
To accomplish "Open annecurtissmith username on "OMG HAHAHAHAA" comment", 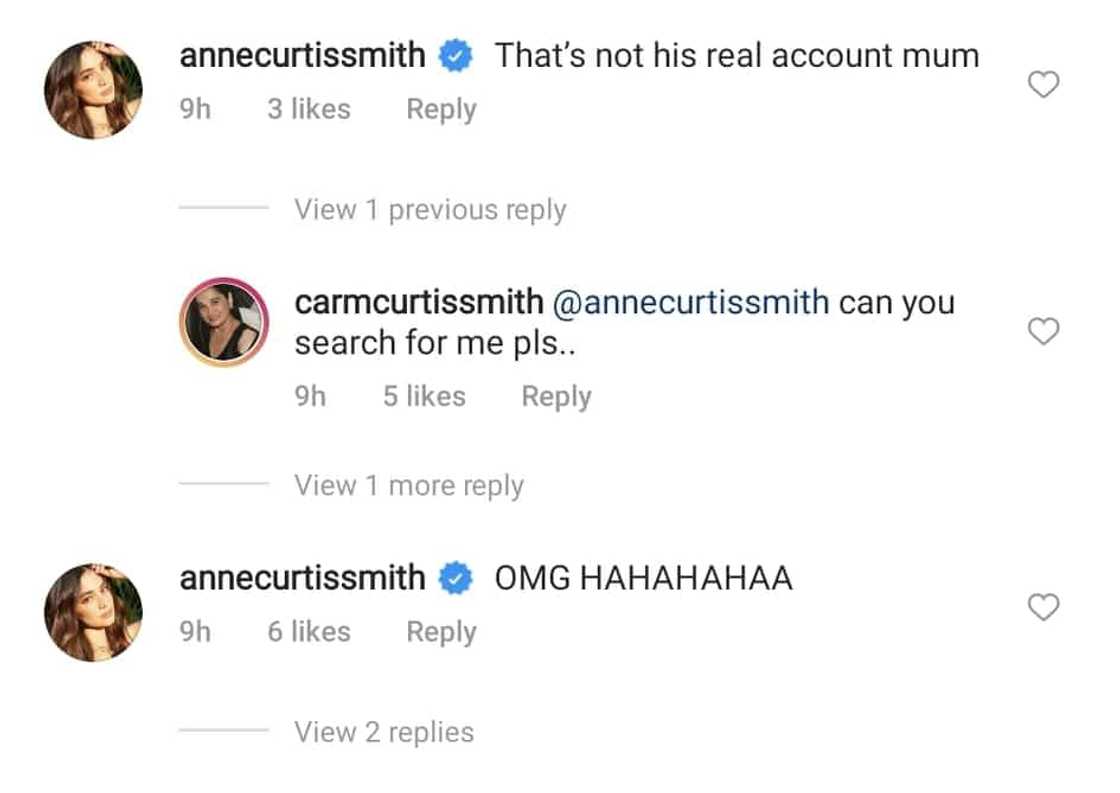I will (302, 578).
